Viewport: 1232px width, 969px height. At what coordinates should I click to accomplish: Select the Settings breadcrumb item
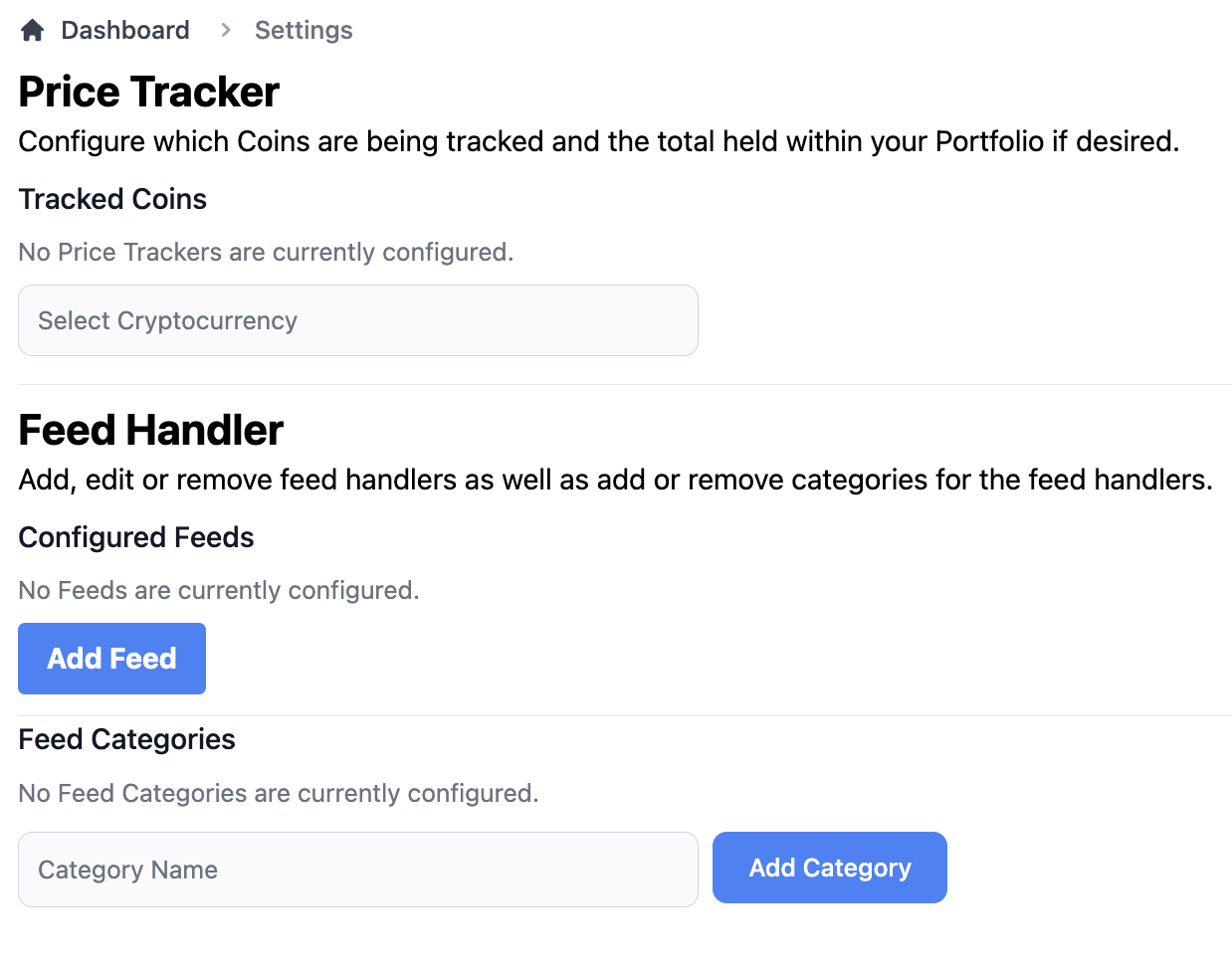click(x=304, y=31)
